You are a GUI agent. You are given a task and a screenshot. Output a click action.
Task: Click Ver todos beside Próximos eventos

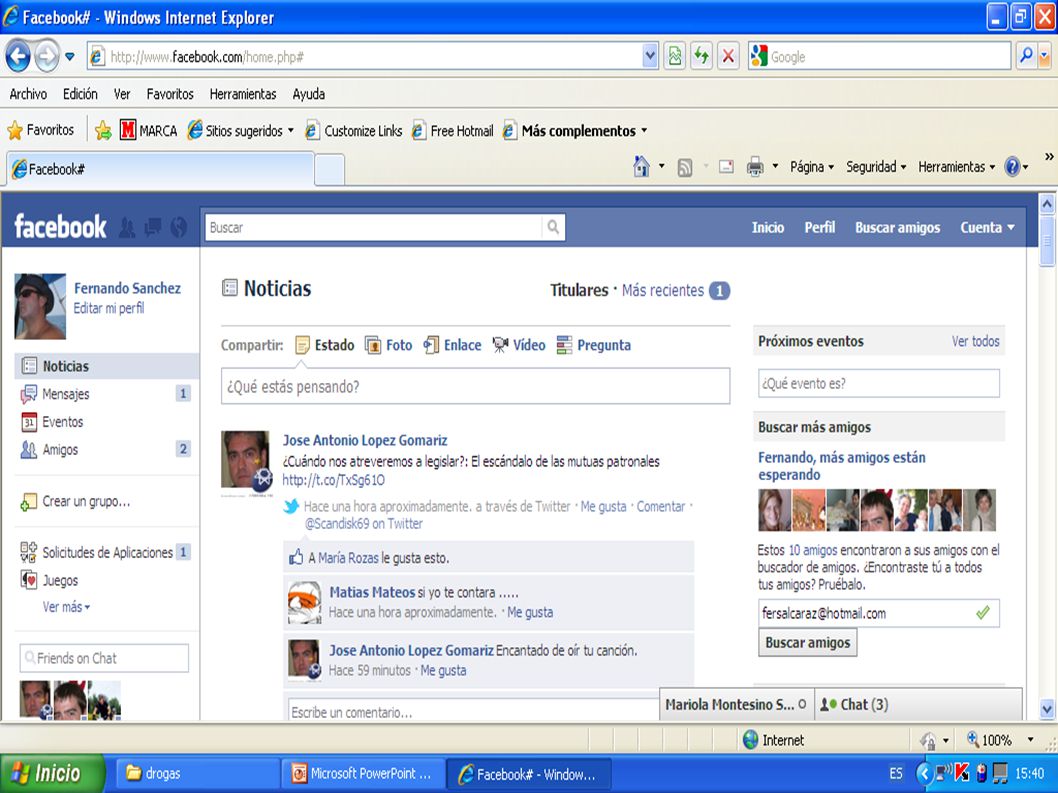tap(975, 341)
